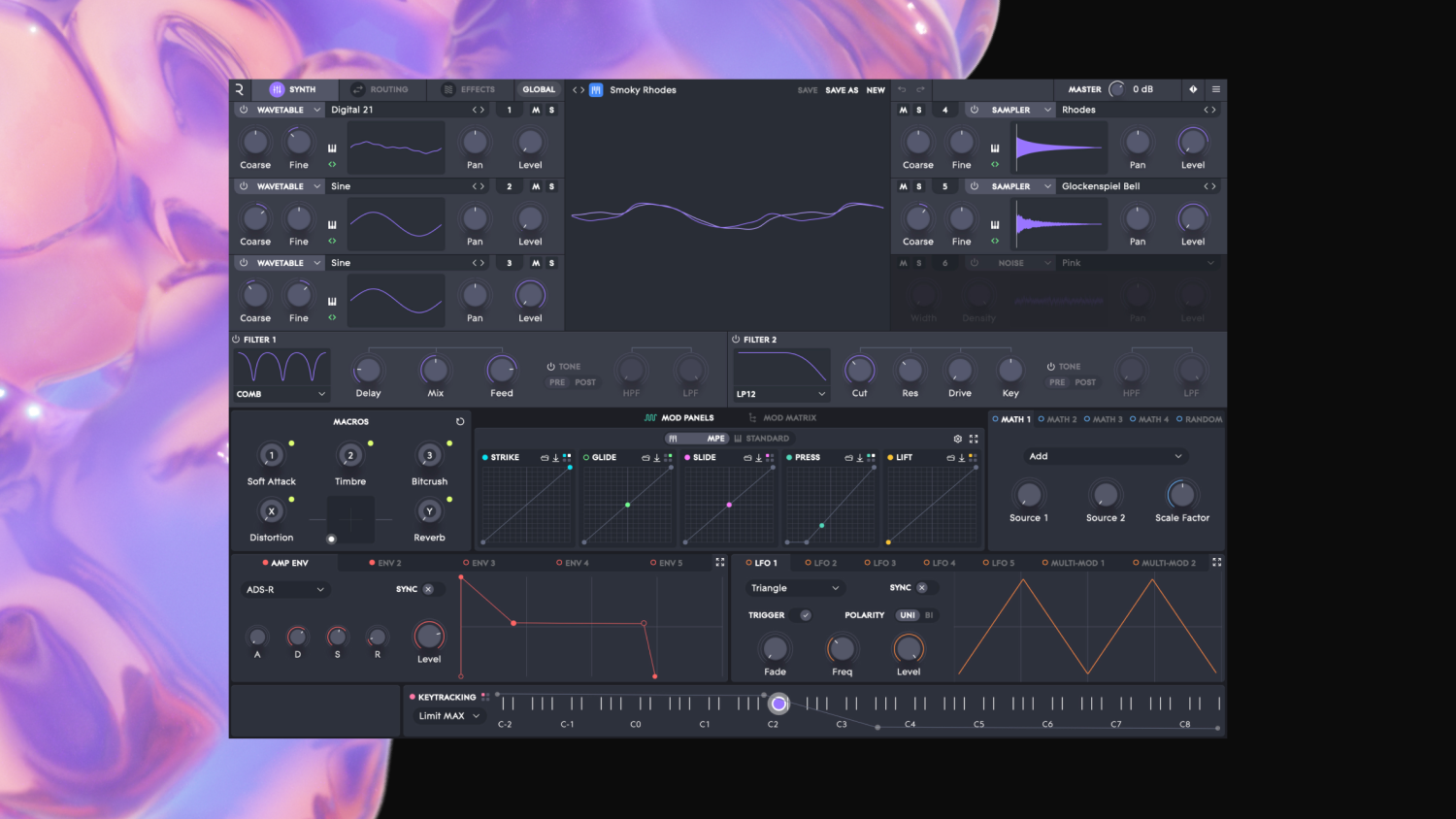Image resolution: width=1456 pixels, height=819 pixels.
Task: Click the XY pad in Macros
Action: pyautogui.click(x=350, y=519)
